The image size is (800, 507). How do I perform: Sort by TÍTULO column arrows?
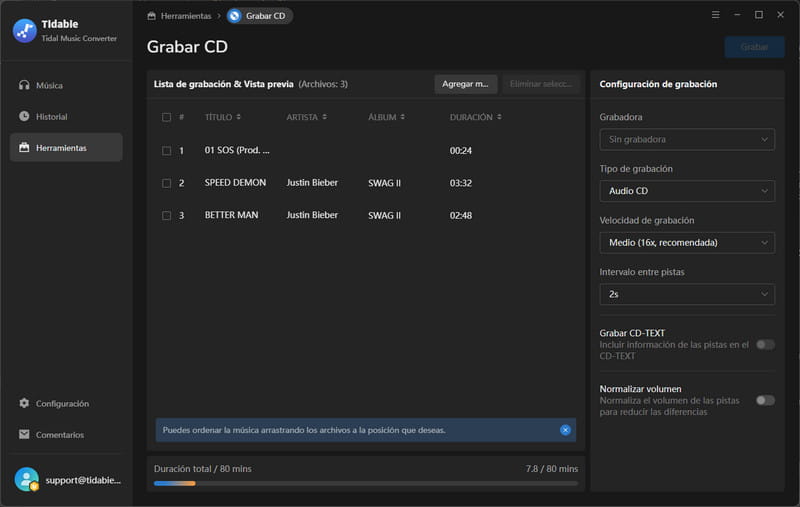[x=238, y=117]
